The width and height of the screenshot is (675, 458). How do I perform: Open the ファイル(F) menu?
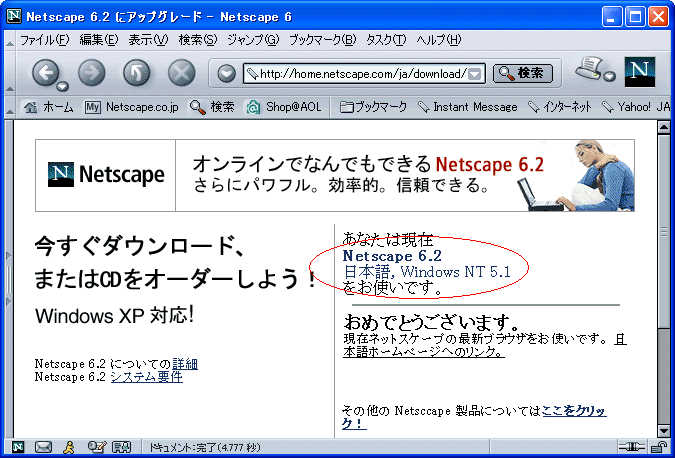[44, 40]
